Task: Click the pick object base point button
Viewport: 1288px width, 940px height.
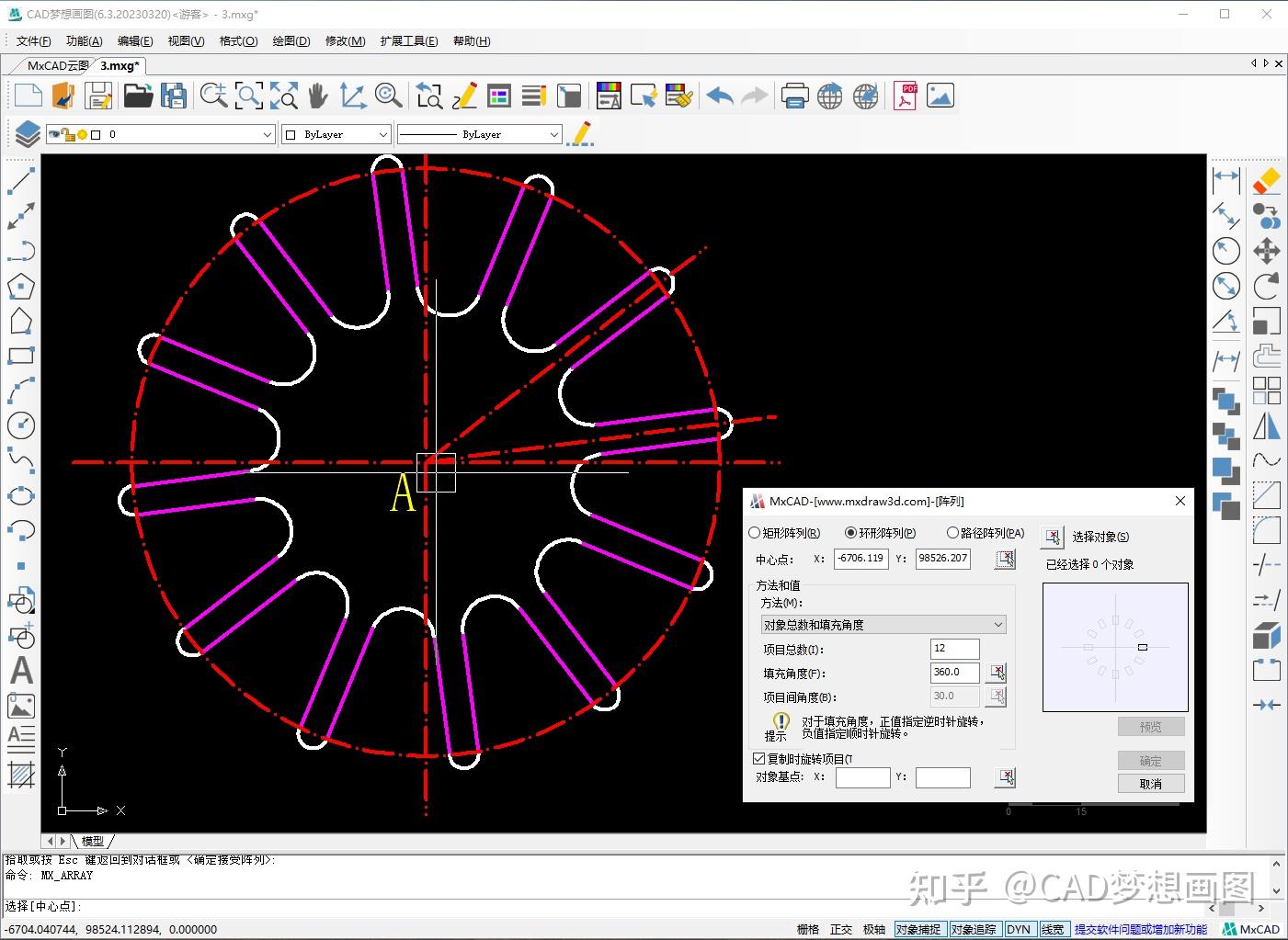Action: [x=1006, y=777]
